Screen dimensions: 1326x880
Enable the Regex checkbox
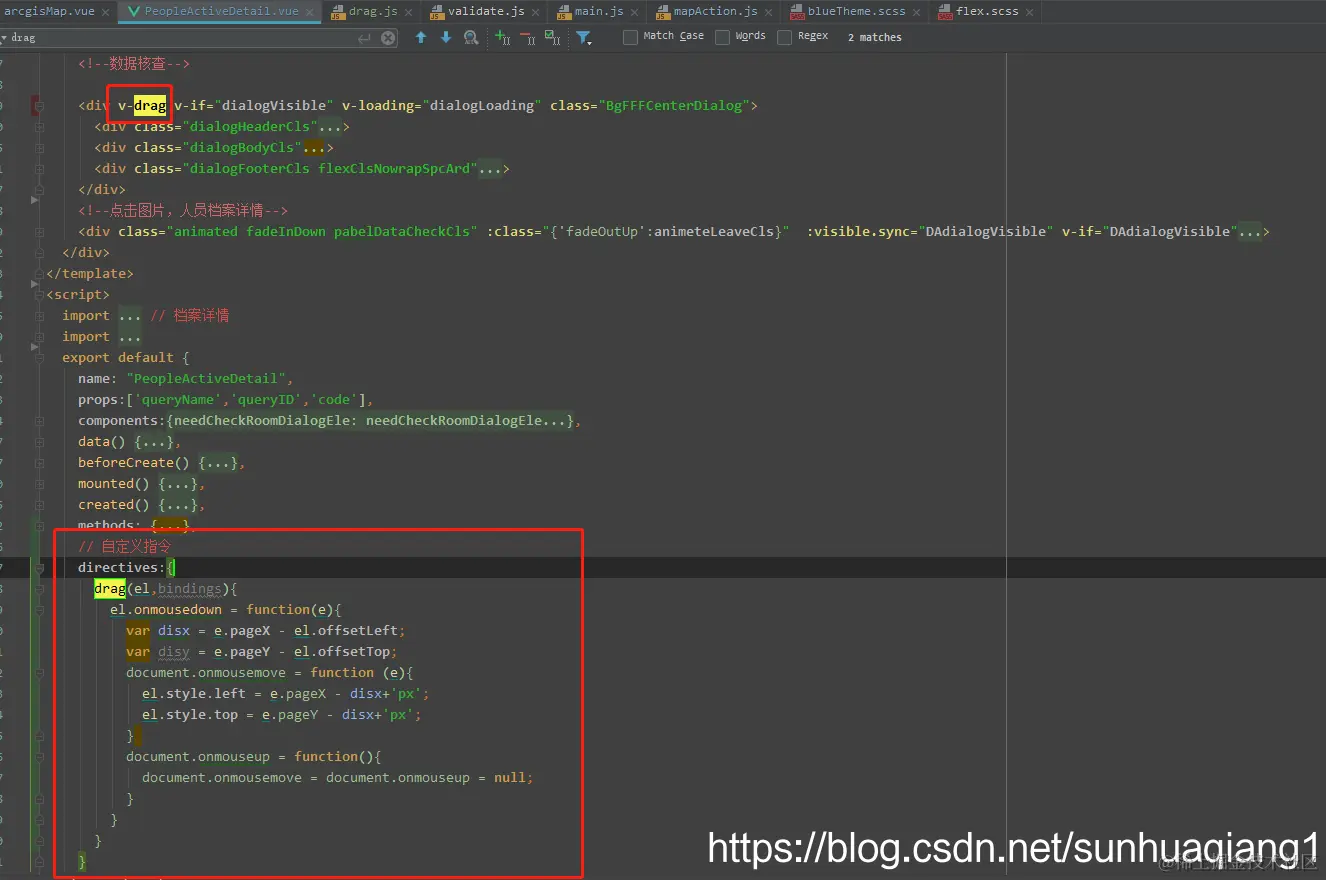pos(784,37)
